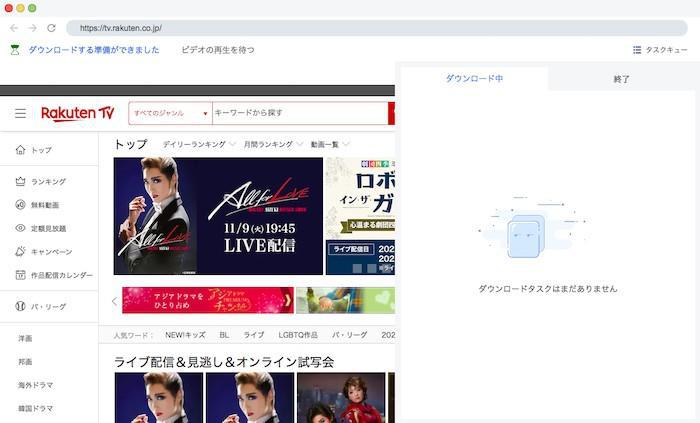Image resolution: width=700 pixels, height=423 pixels.
Task: Open the first live stream thumbnail
Action: (159, 398)
